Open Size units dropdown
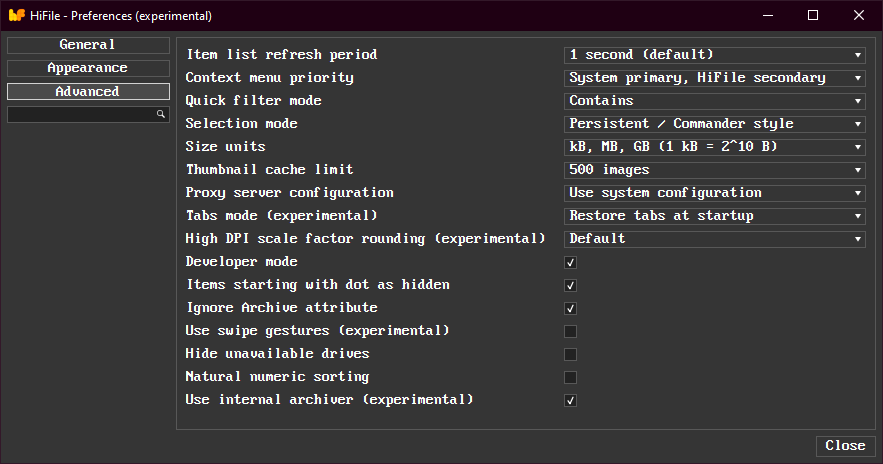883x464 pixels. coord(714,147)
